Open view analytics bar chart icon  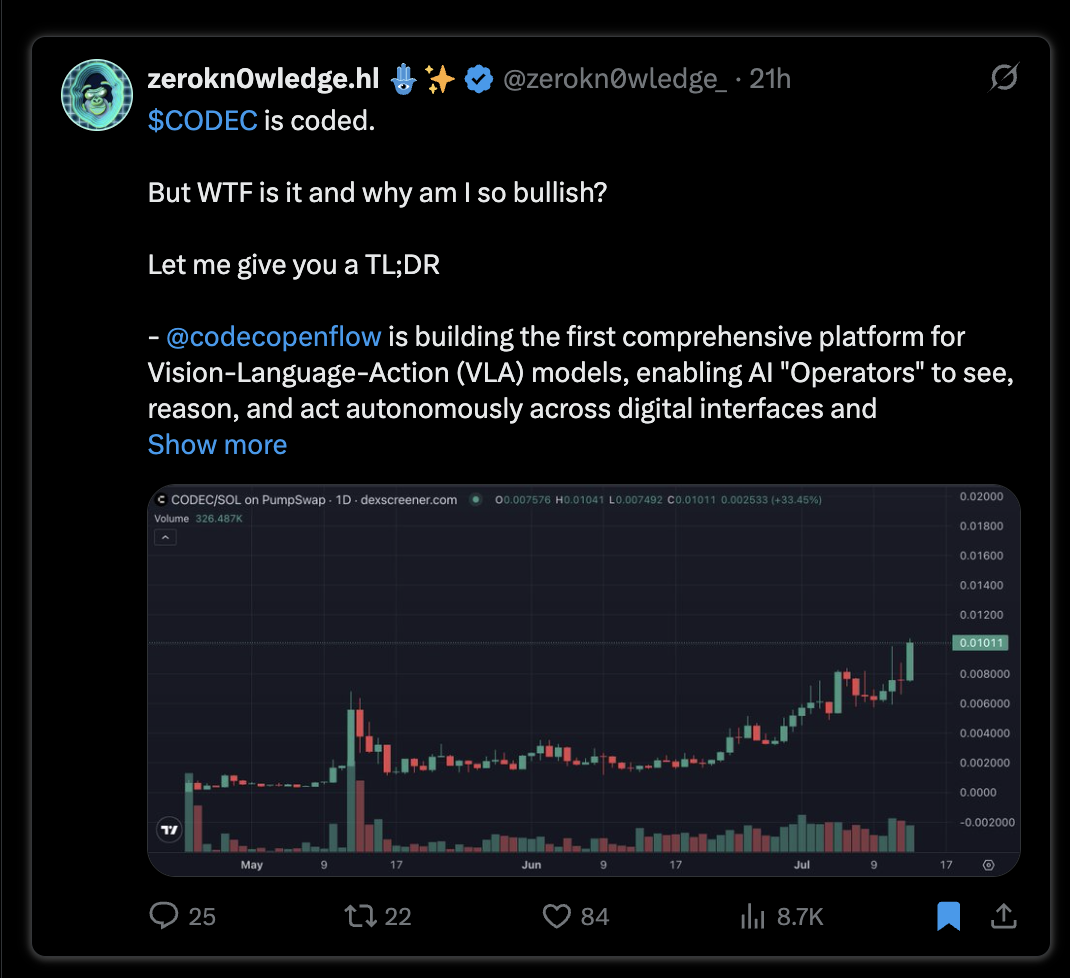(753, 916)
